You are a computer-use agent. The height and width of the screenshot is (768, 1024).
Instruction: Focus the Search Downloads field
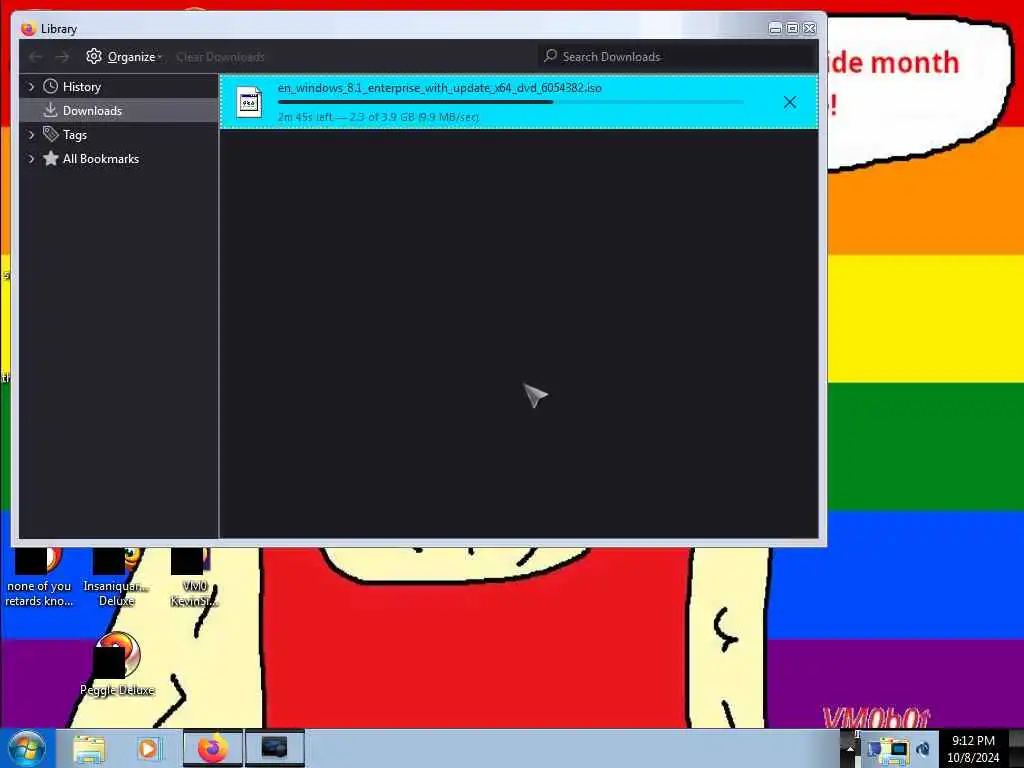pos(677,57)
